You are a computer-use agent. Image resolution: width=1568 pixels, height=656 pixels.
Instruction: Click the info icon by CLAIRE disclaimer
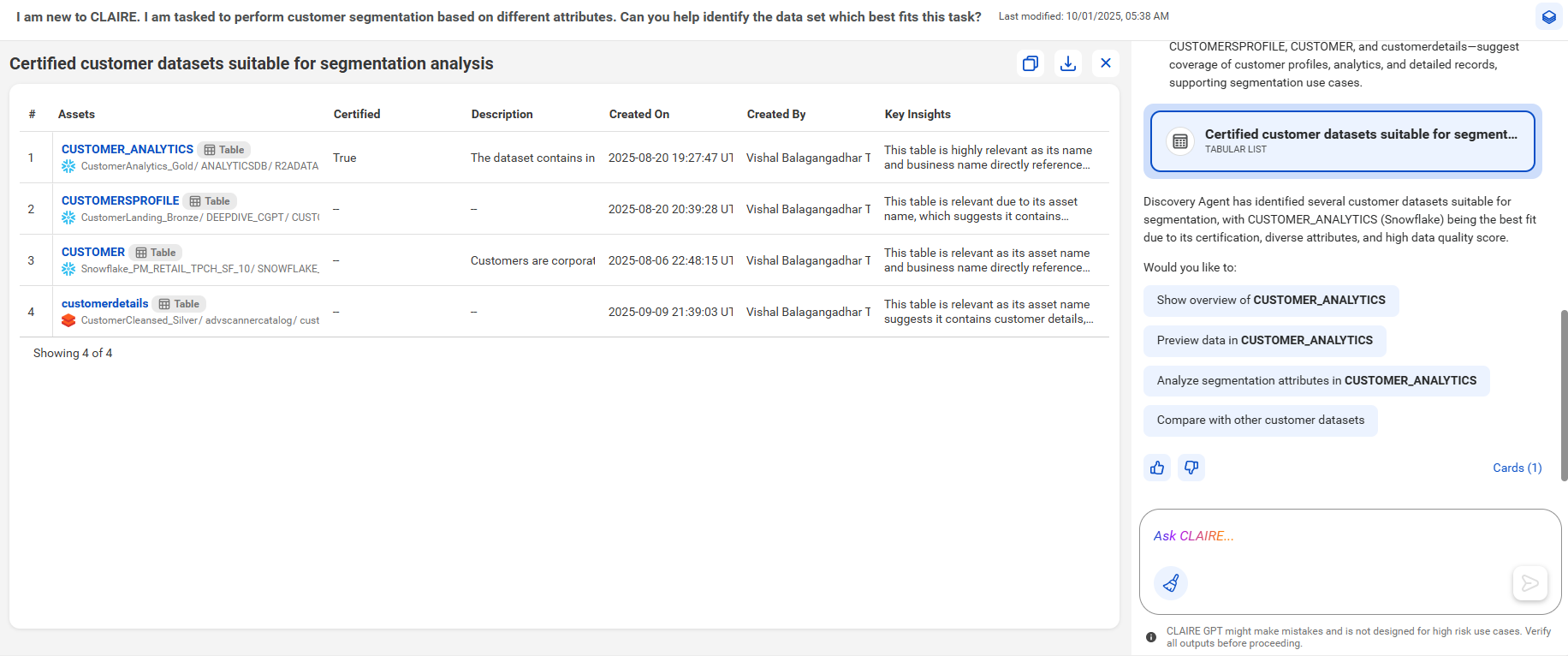point(1151,637)
